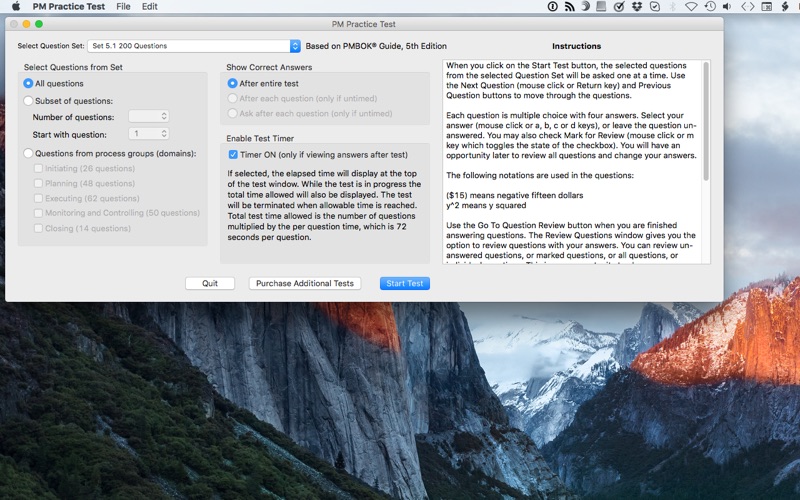
Task: Click the 'Enable Test Timer' label
Action: (x=260, y=138)
